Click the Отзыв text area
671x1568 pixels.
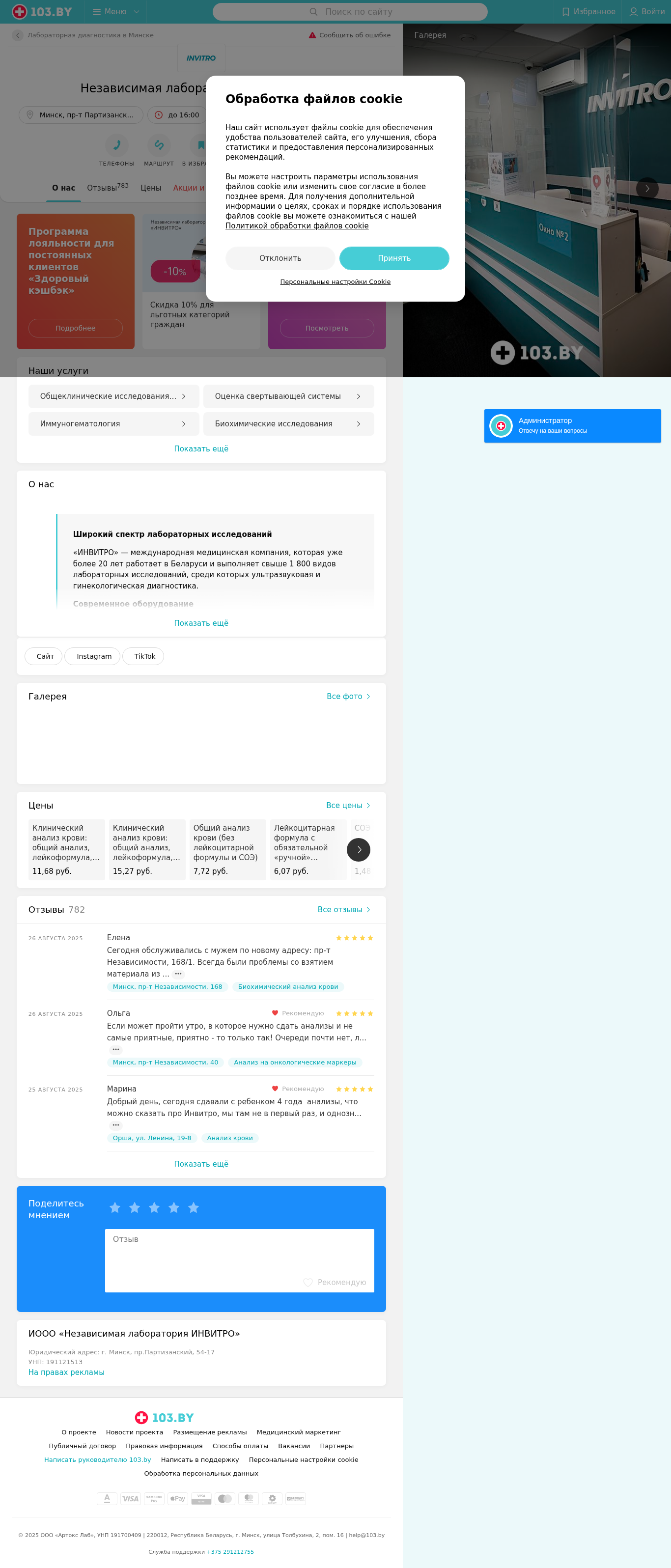click(x=239, y=1260)
